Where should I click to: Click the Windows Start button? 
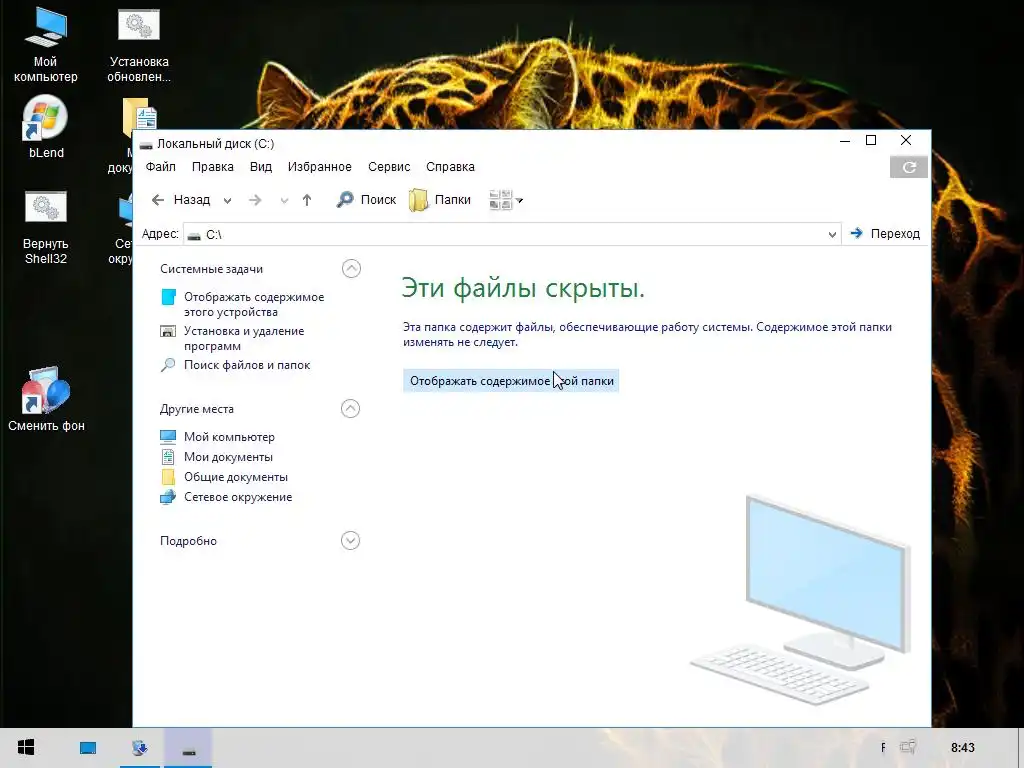point(26,747)
